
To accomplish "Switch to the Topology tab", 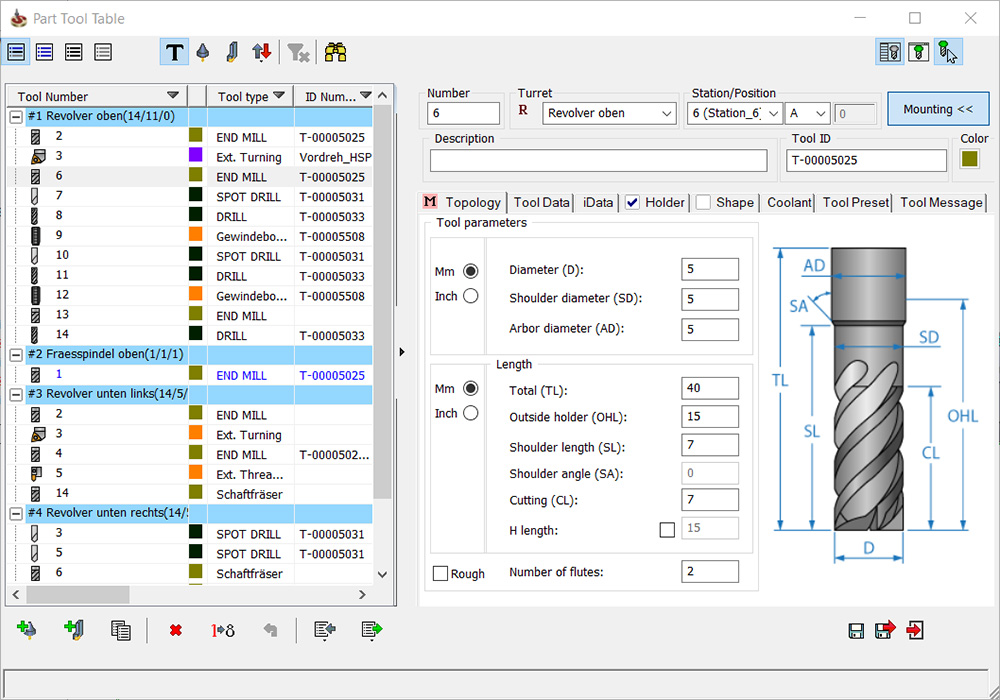I will (463, 203).
